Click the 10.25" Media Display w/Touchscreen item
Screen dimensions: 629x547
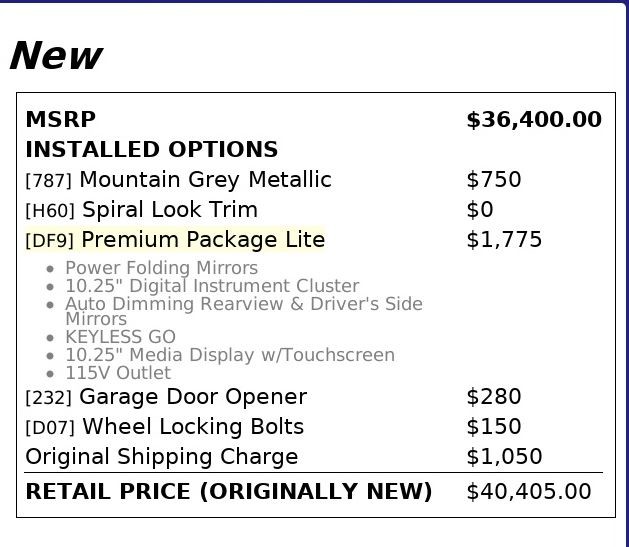229,355
